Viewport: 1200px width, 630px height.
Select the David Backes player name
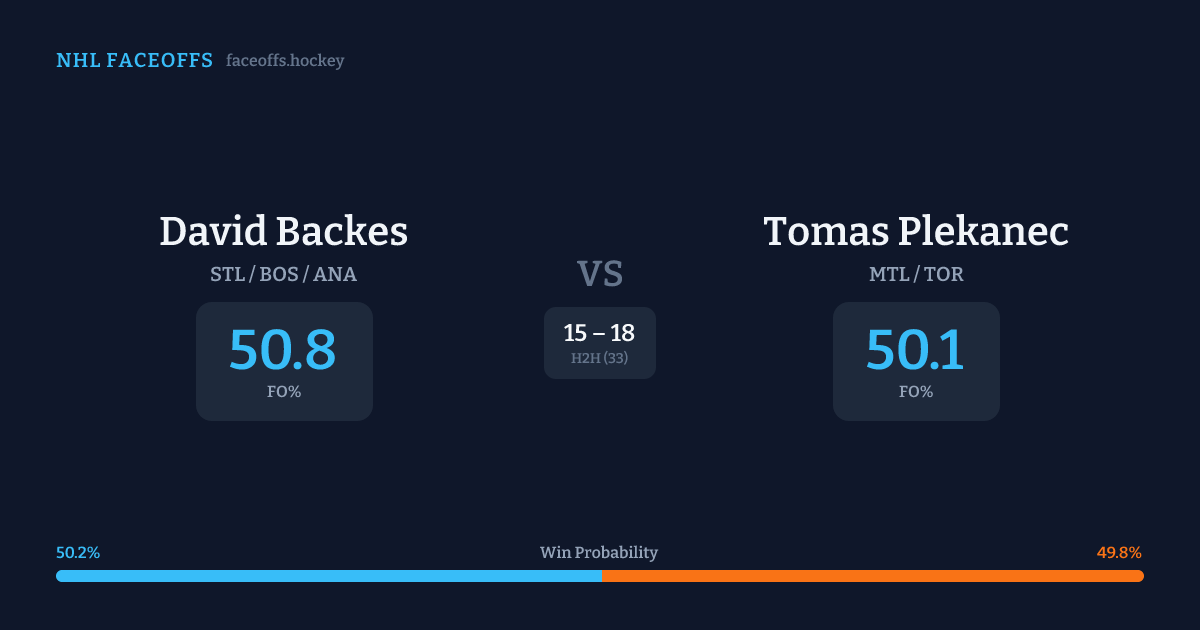[x=284, y=232]
